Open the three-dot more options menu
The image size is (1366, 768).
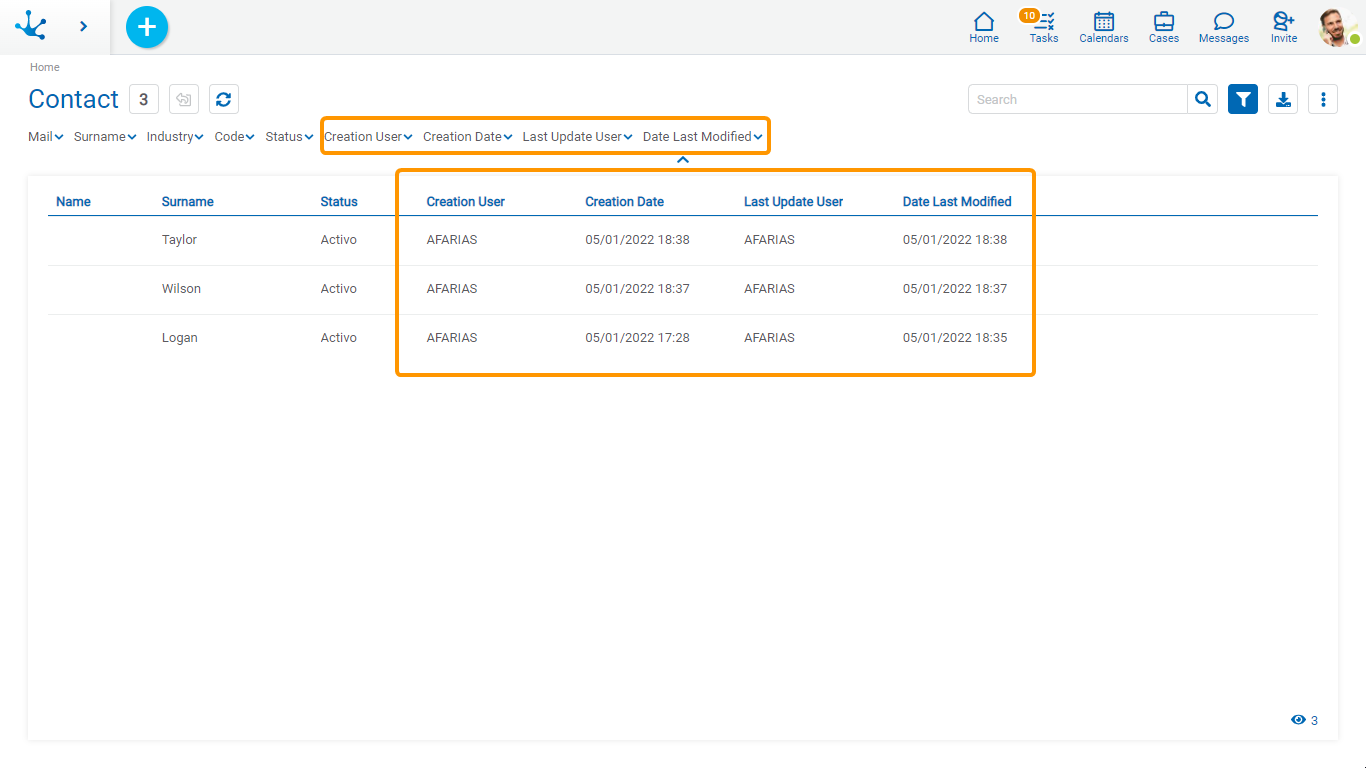point(1323,99)
